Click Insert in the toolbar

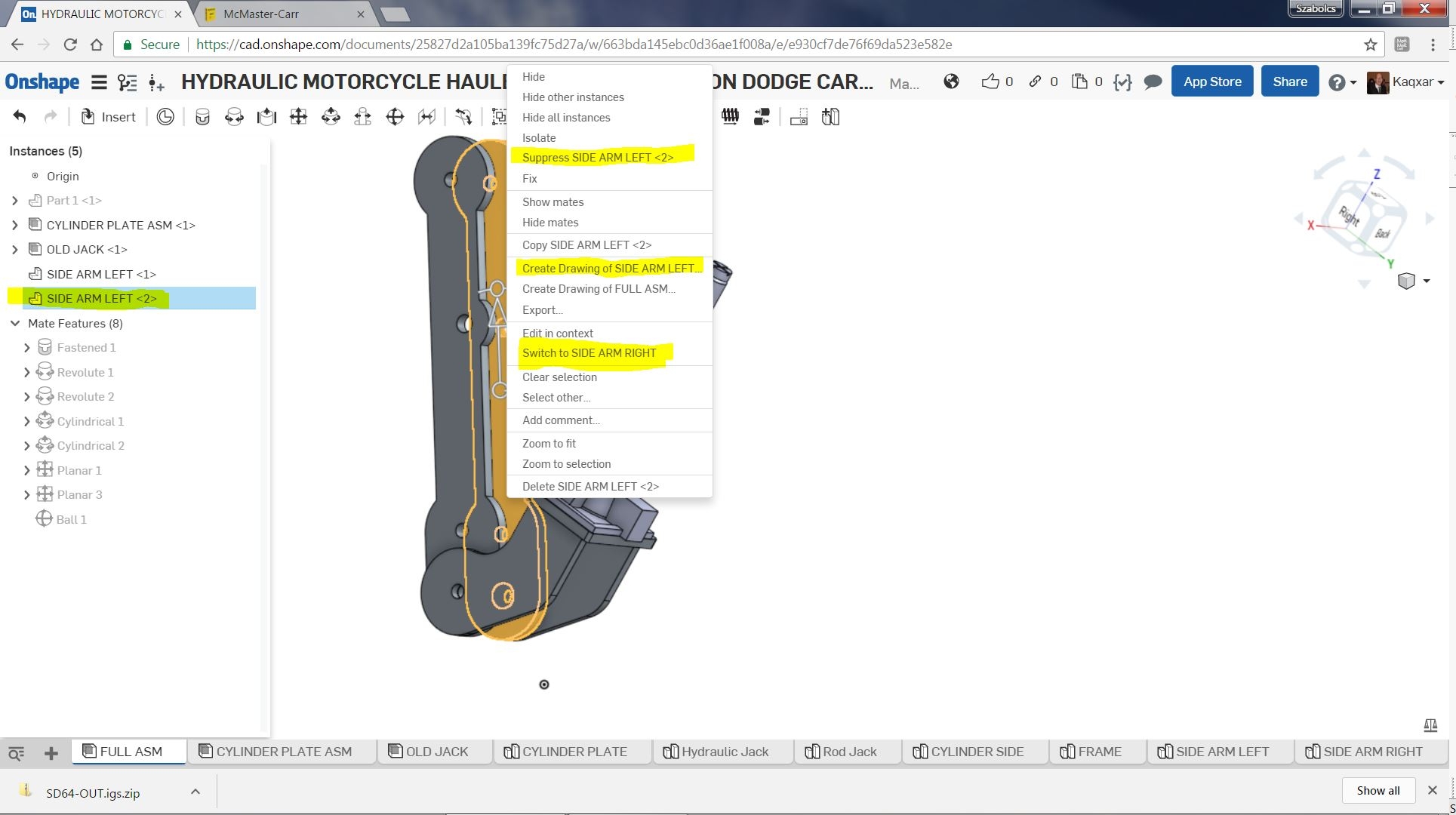109,117
